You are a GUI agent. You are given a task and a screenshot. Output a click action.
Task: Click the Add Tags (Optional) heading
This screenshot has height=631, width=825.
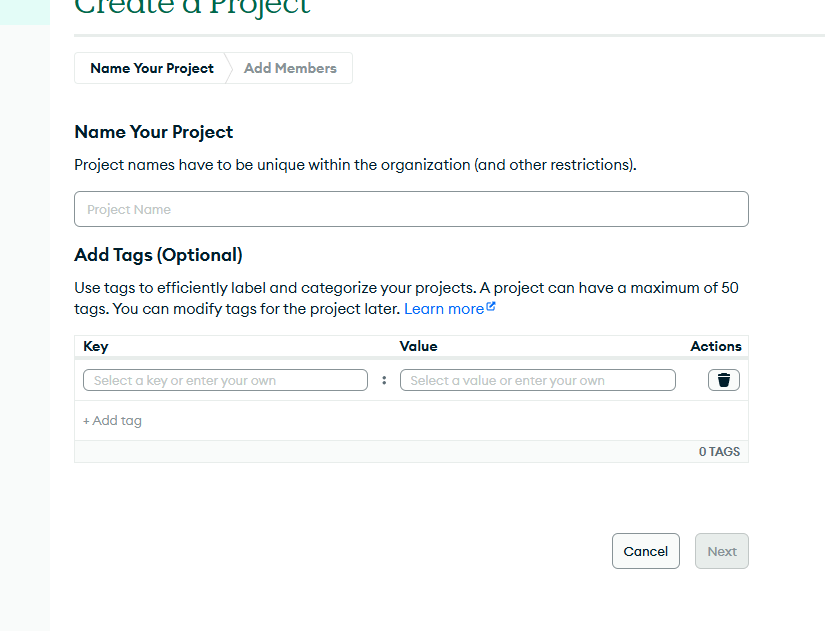pos(158,255)
